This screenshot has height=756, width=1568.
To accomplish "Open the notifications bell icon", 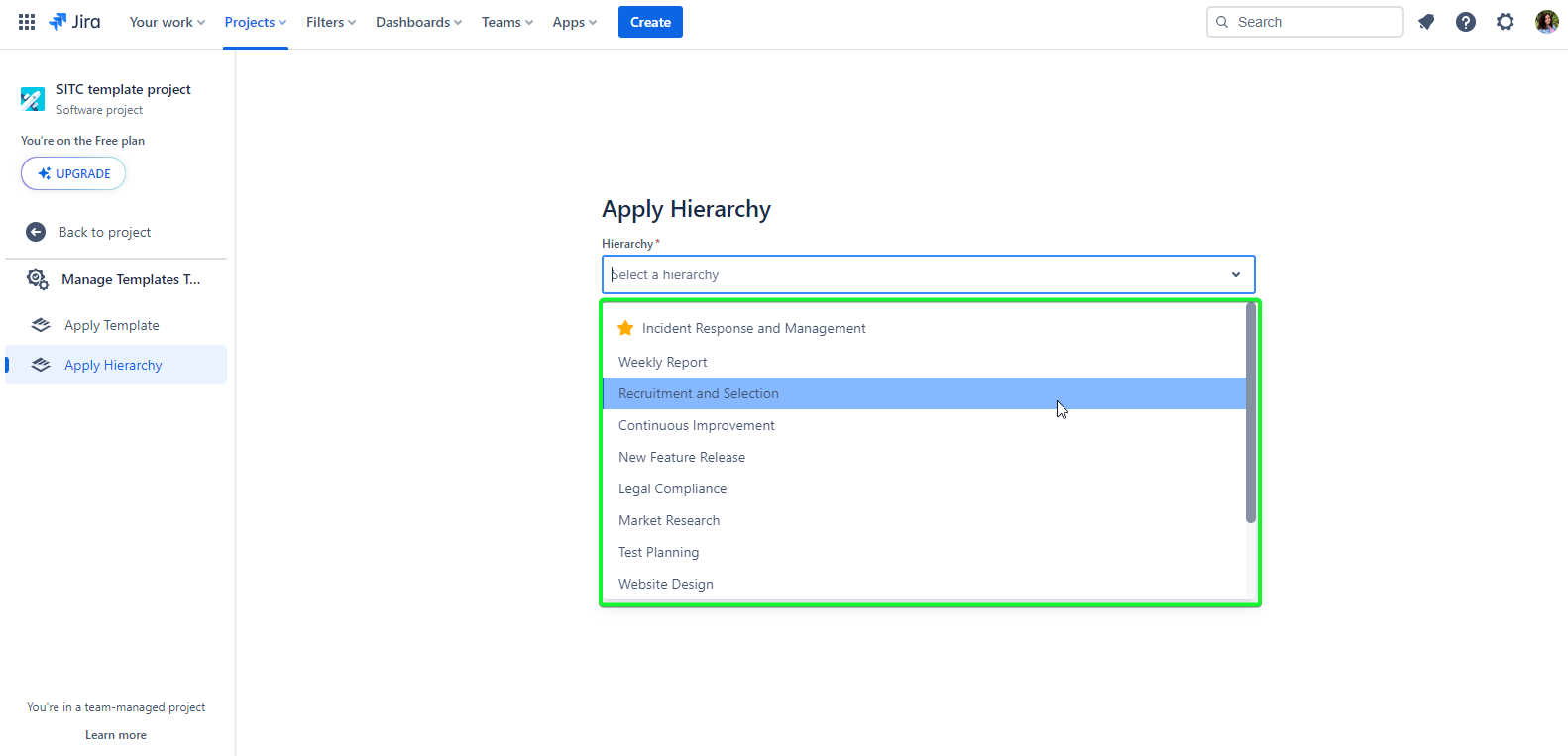I will [x=1426, y=22].
